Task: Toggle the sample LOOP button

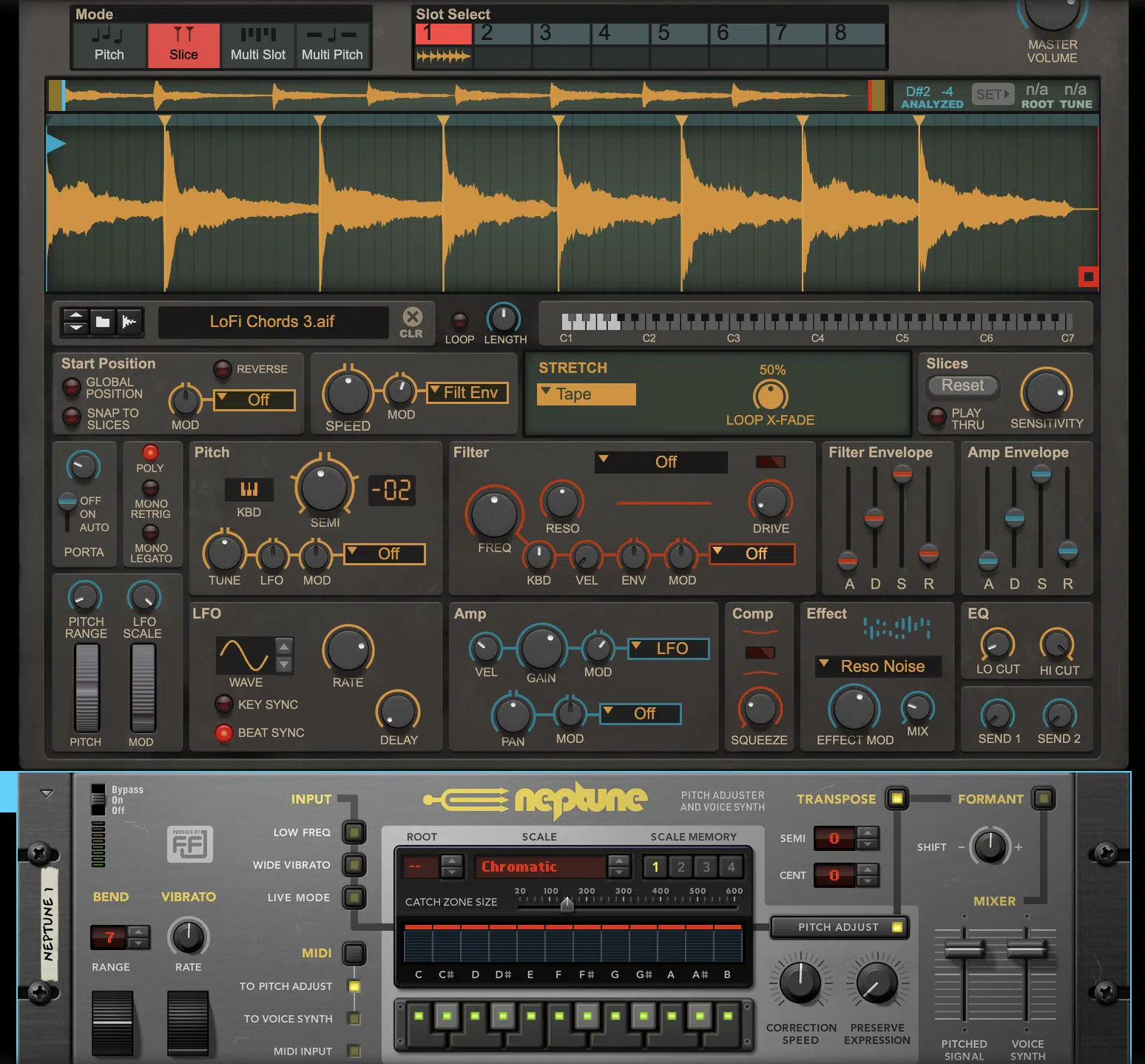Action: [459, 320]
